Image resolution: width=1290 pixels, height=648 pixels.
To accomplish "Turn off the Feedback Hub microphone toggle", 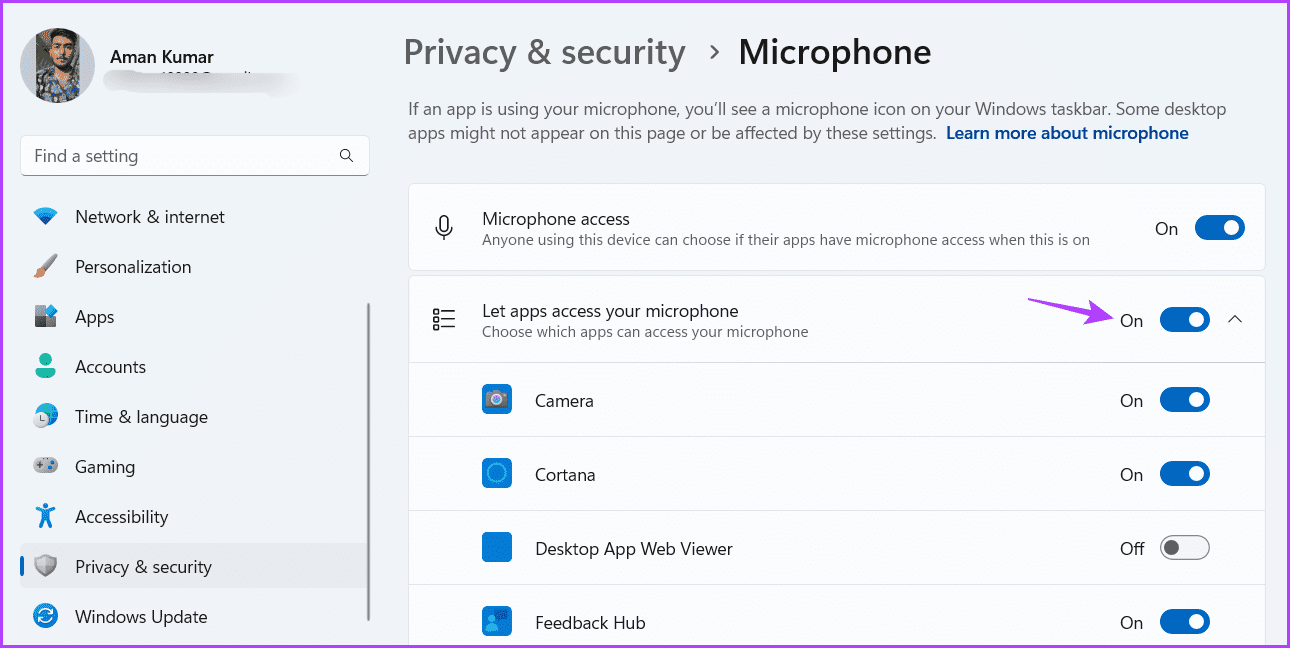I will click(x=1185, y=622).
